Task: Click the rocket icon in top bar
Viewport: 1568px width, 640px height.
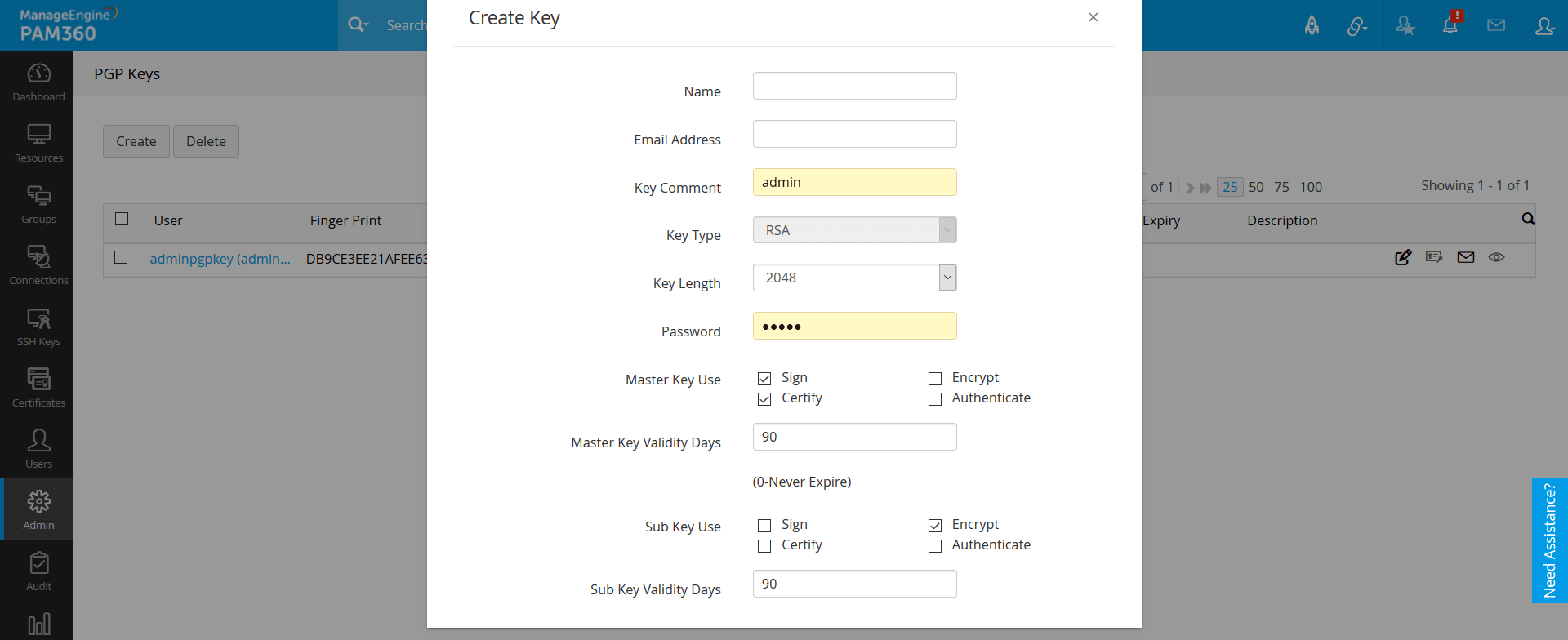Action: [1312, 25]
